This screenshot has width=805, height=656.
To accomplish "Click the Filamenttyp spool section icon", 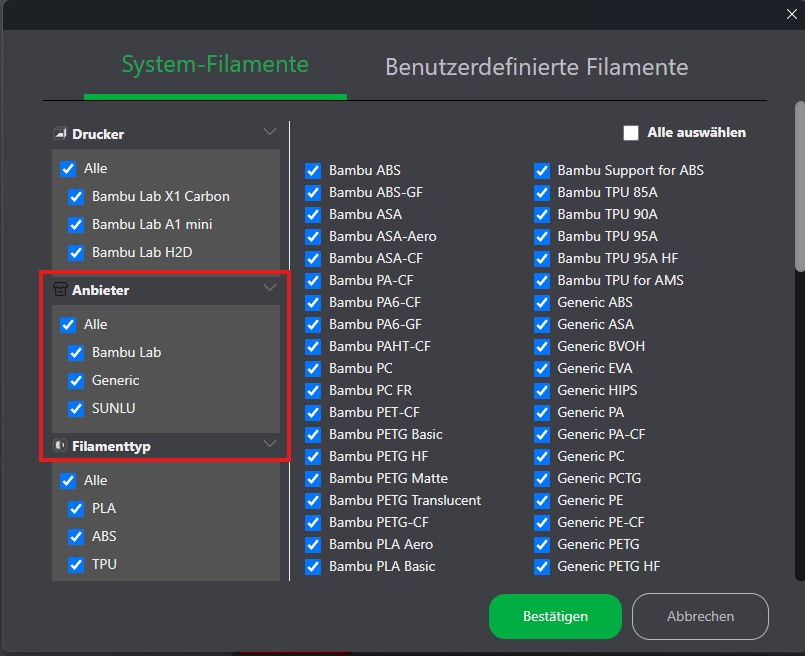I will (60, 446).
